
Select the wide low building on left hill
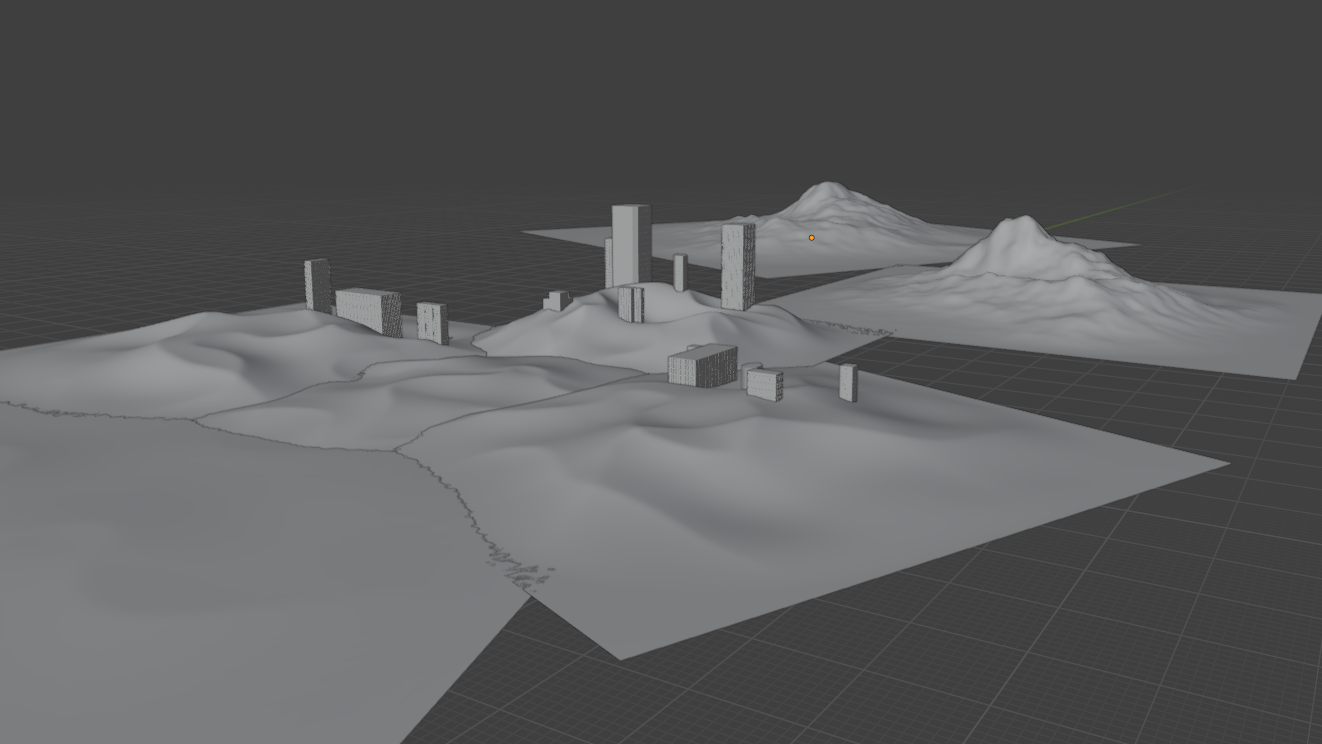368,311
